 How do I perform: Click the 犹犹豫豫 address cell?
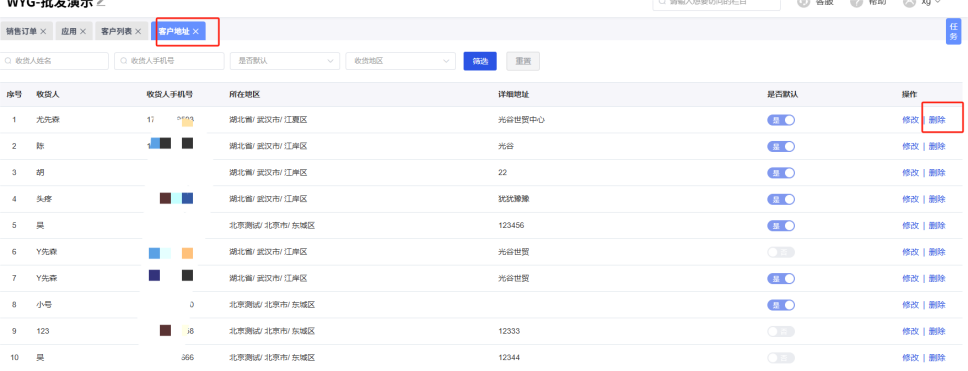click(x=514, y=199)
